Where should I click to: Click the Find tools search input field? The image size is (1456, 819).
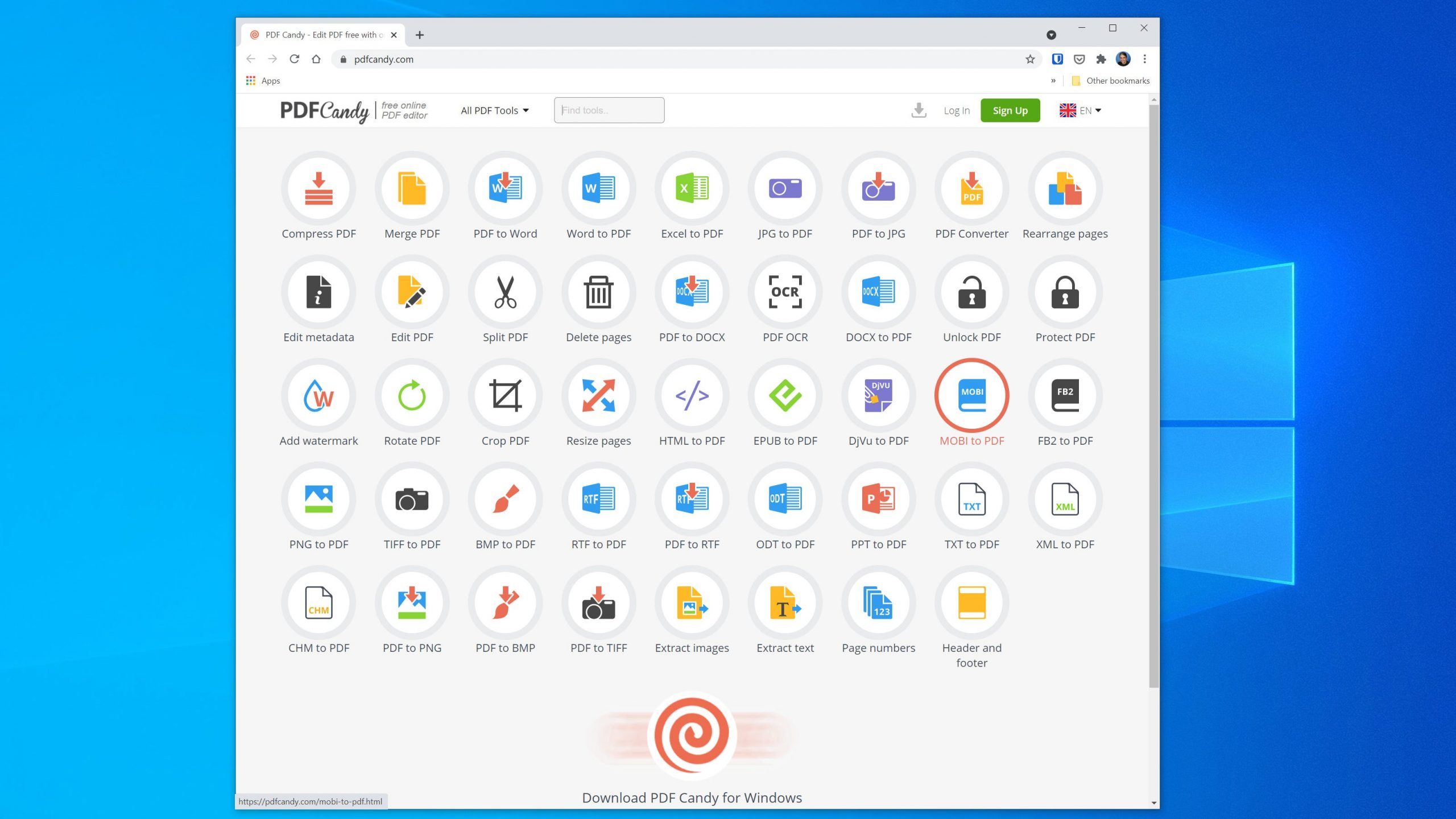tap(609, 110)
